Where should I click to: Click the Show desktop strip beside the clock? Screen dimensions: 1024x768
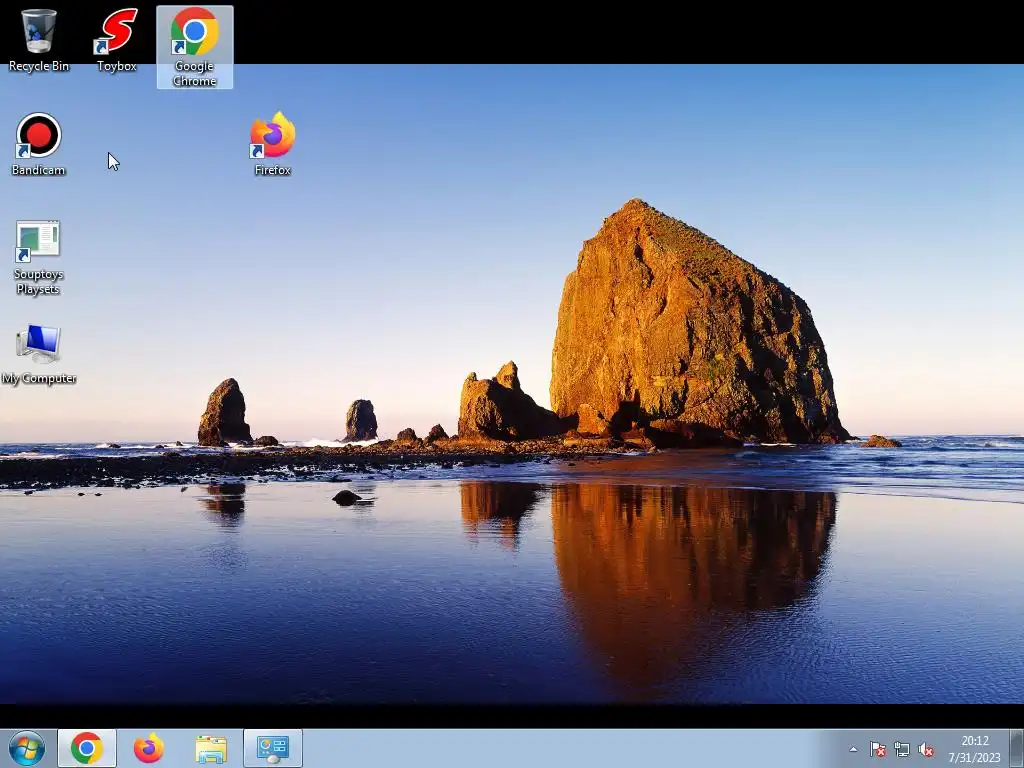pos(1016,748)
